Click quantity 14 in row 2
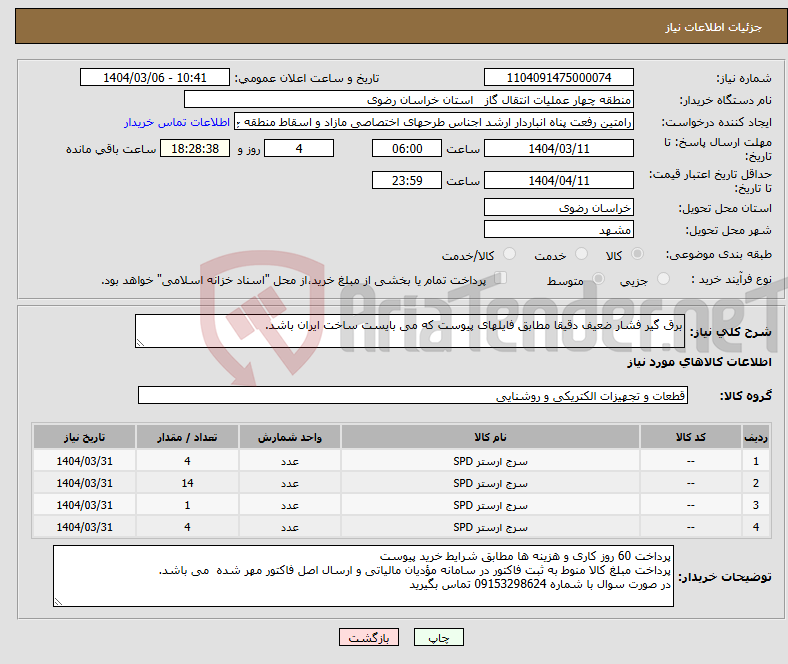 [x=187, y=483]
